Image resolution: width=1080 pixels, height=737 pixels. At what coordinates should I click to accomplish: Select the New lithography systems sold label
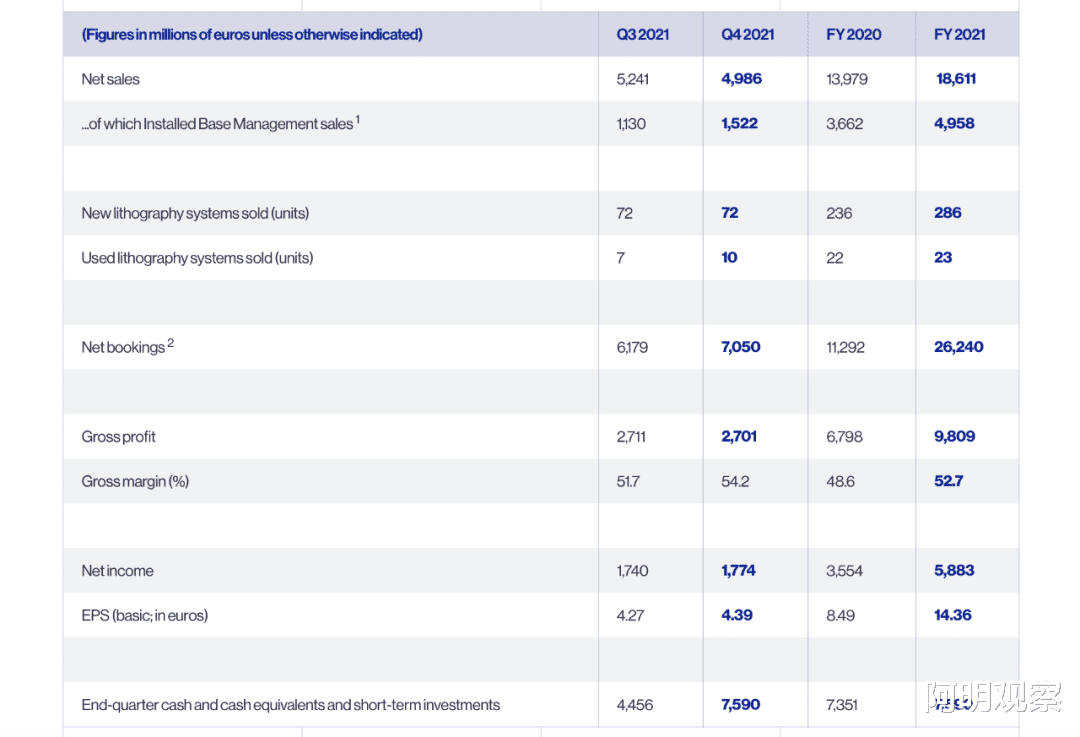[195, 213]
